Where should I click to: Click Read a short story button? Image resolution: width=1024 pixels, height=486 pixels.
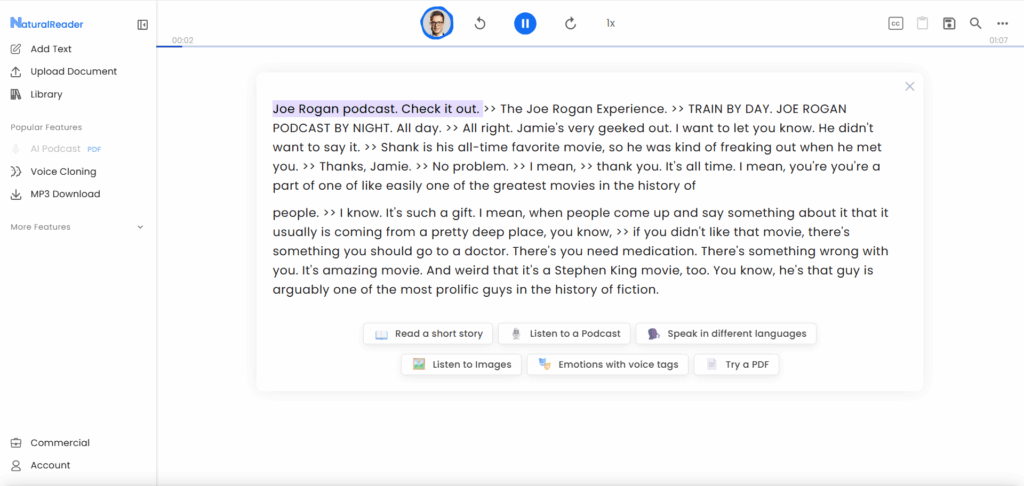click(x=429, y=334)
